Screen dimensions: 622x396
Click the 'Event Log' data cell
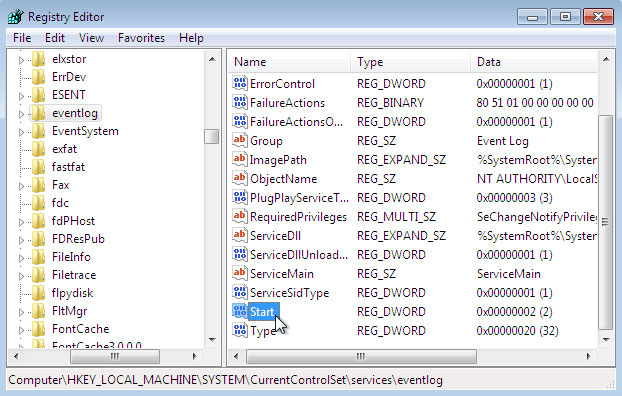pos(503,141)
